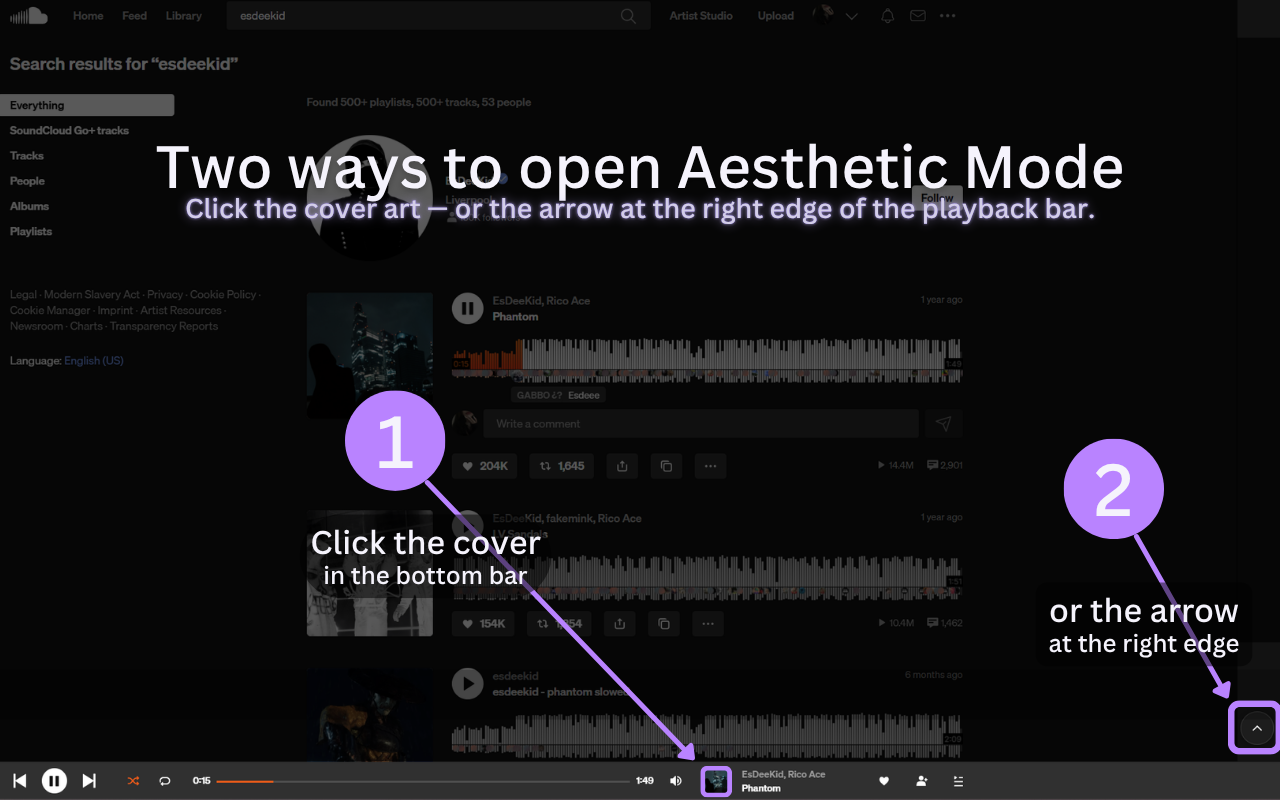Image resolution: width=1280 pixels, height=800 pixels.
Task: Open the next-up queue icon
Action: [x=958, y=781]
